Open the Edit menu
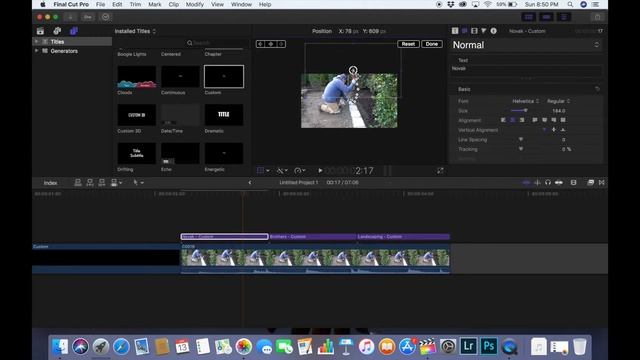This screenshot has width=640, height=360. click(x=117, y=4)
